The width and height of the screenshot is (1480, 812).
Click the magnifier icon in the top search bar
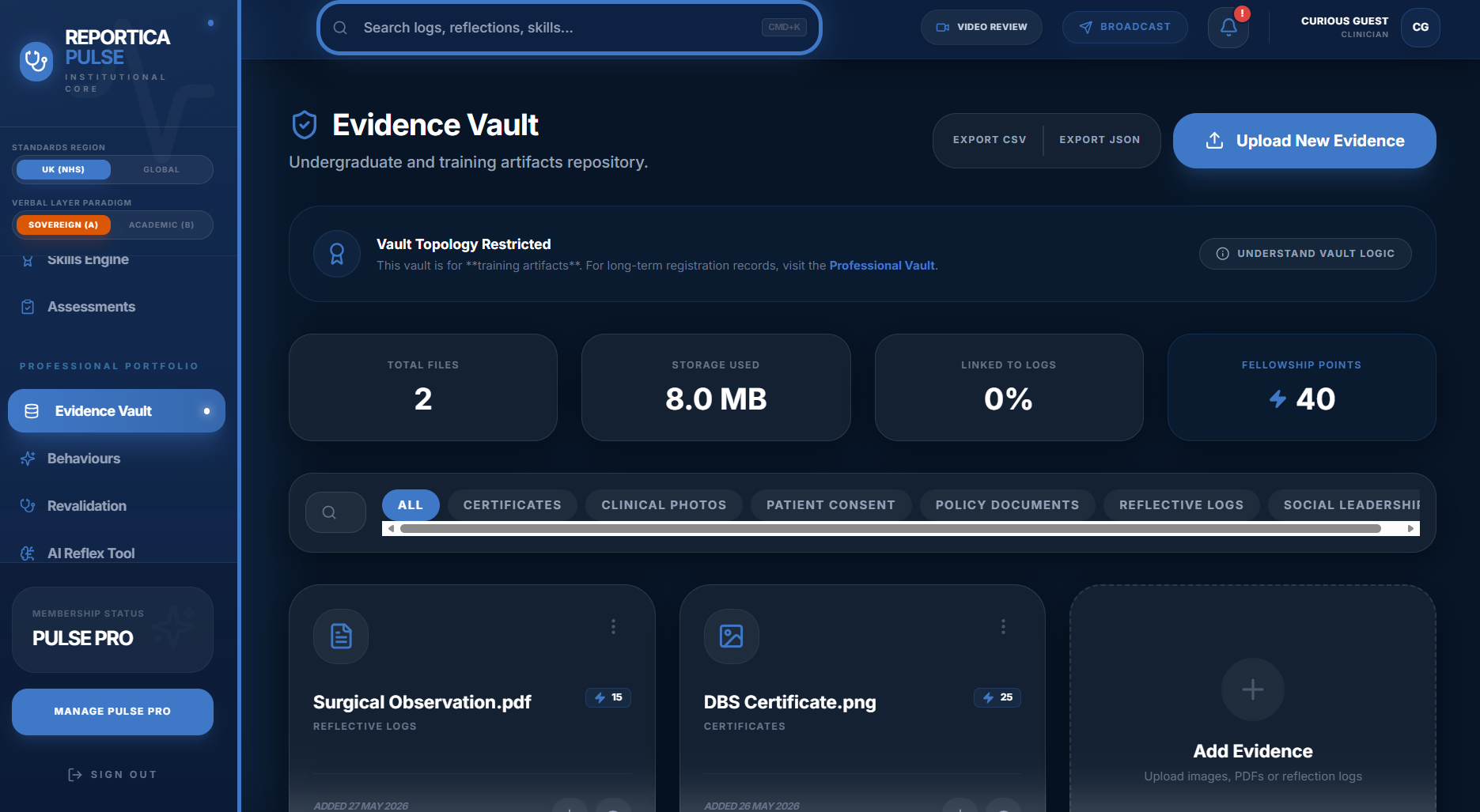coord(340,28)
